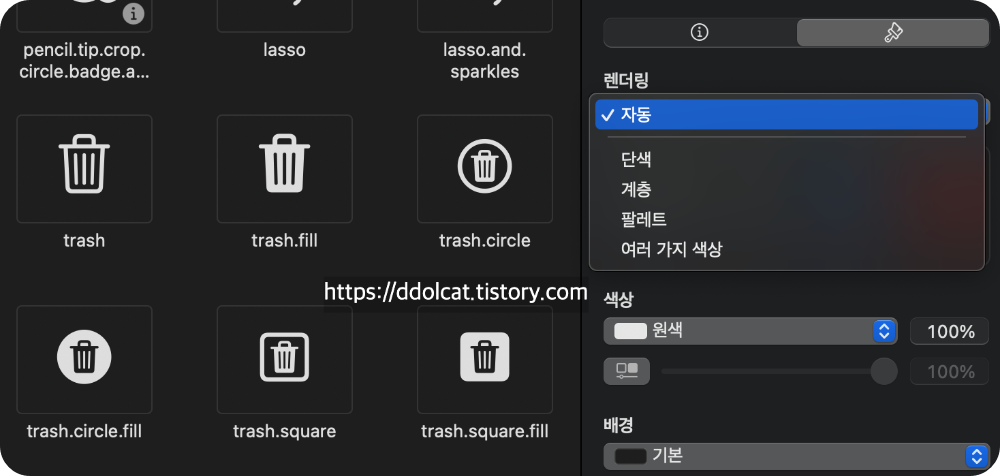Choose 단색 rendering mode
This screenshot has height=476, width=1000.
[x=637, y=160]
